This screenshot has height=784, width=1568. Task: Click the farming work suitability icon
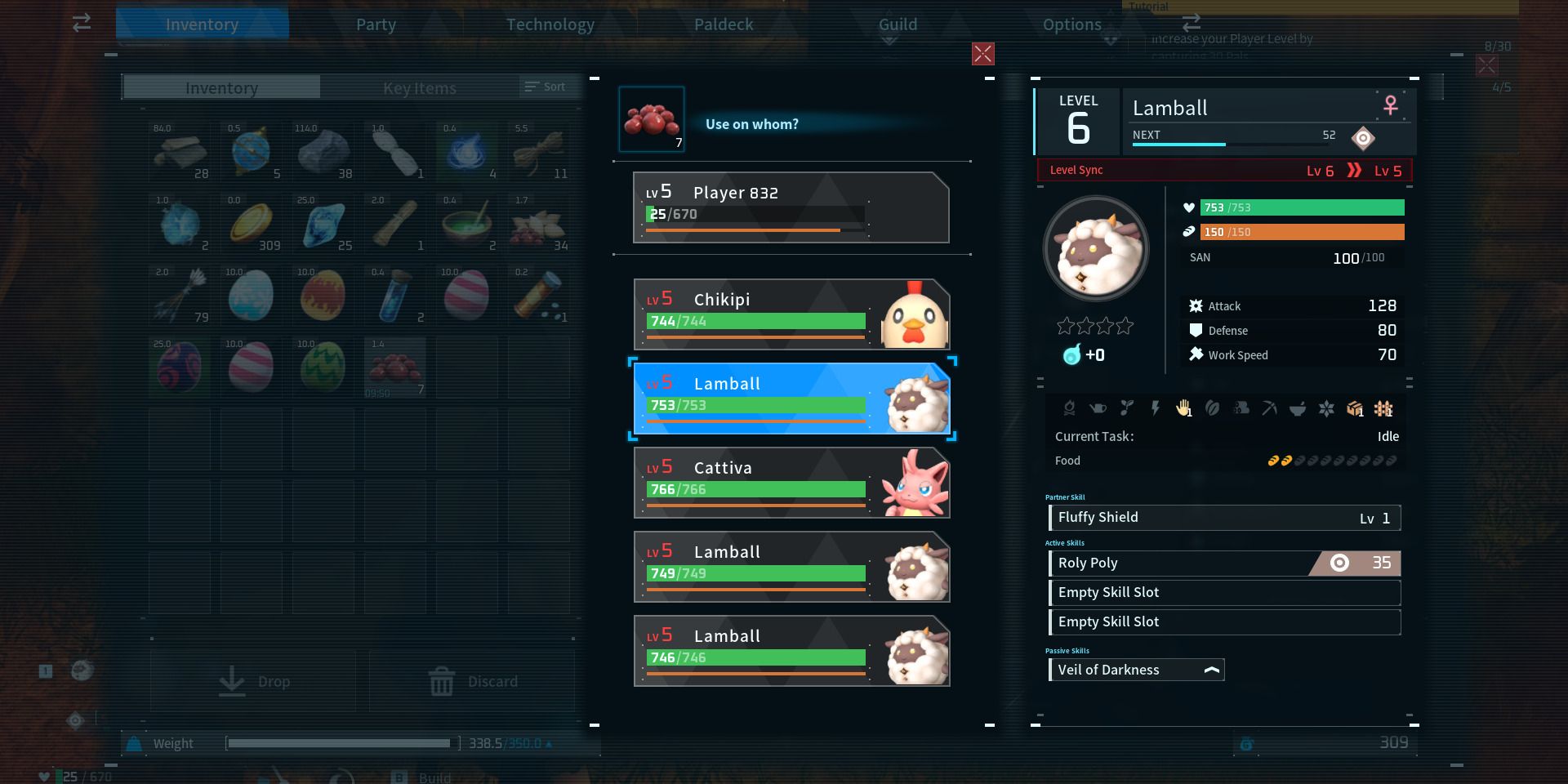pos(1383,408)
